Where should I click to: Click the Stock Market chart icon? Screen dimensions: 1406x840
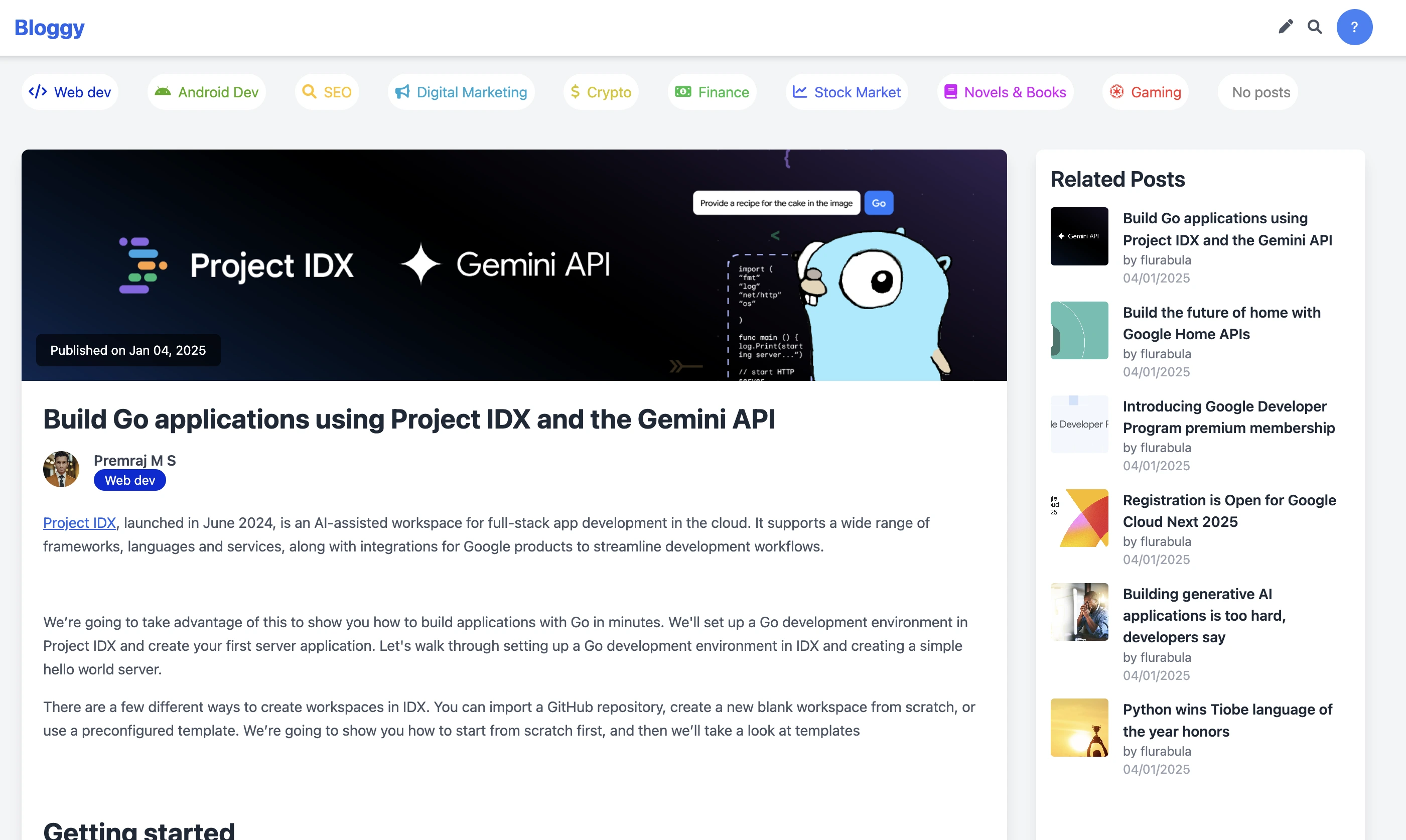(x=799, y=92)
